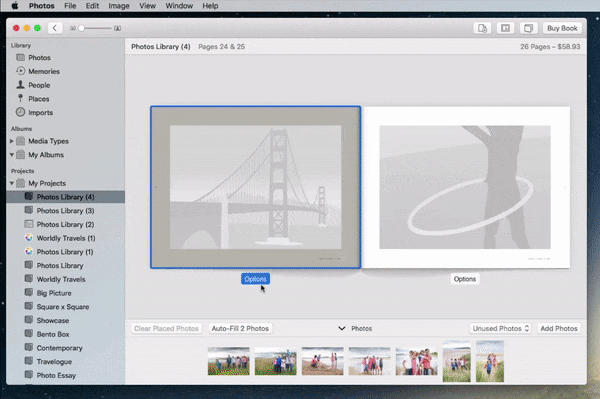This screenshot has width=600, height=399.
Task: Select Memories in the sidebar
Action: click(44, 71)
